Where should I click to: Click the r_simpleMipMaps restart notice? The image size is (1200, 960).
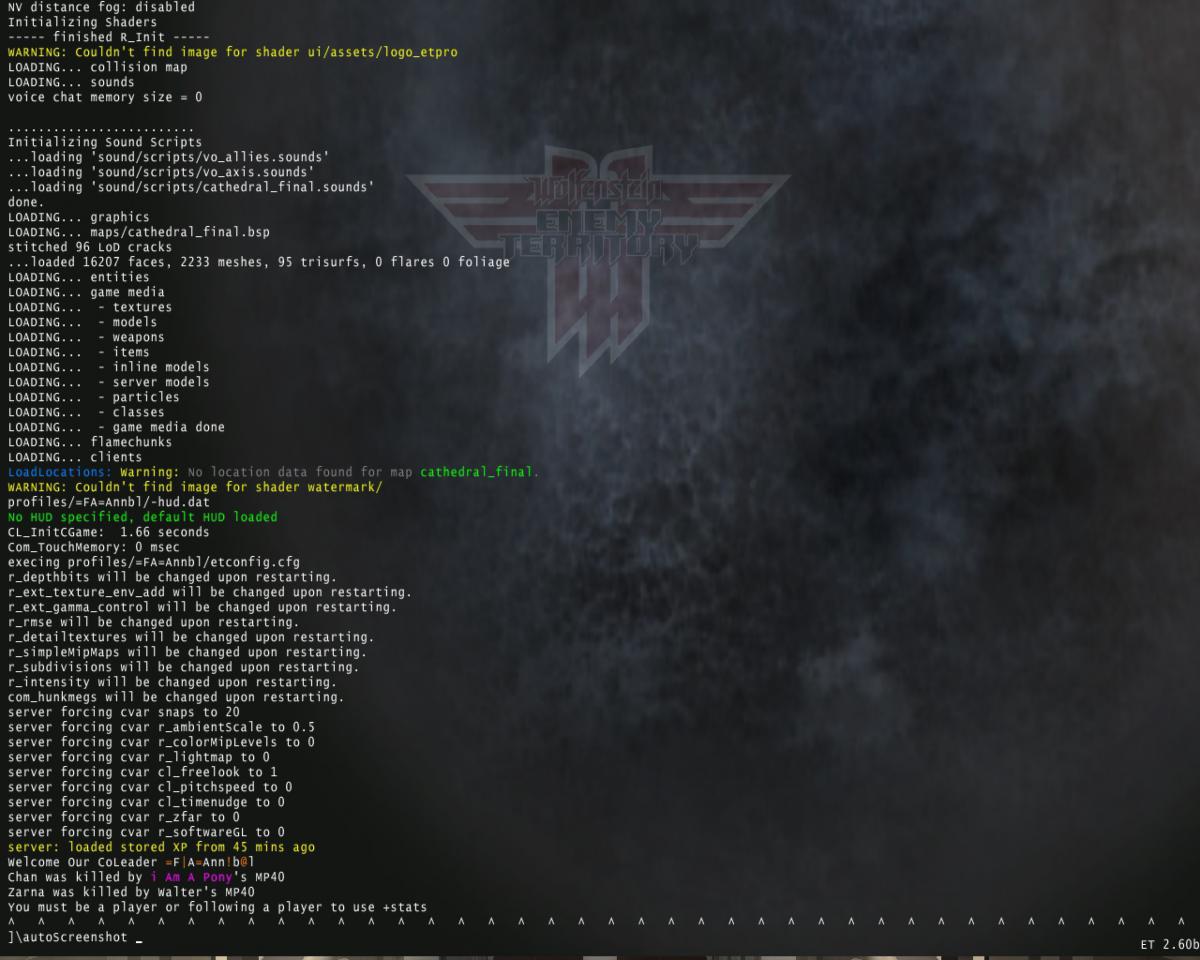click(187, 652)
